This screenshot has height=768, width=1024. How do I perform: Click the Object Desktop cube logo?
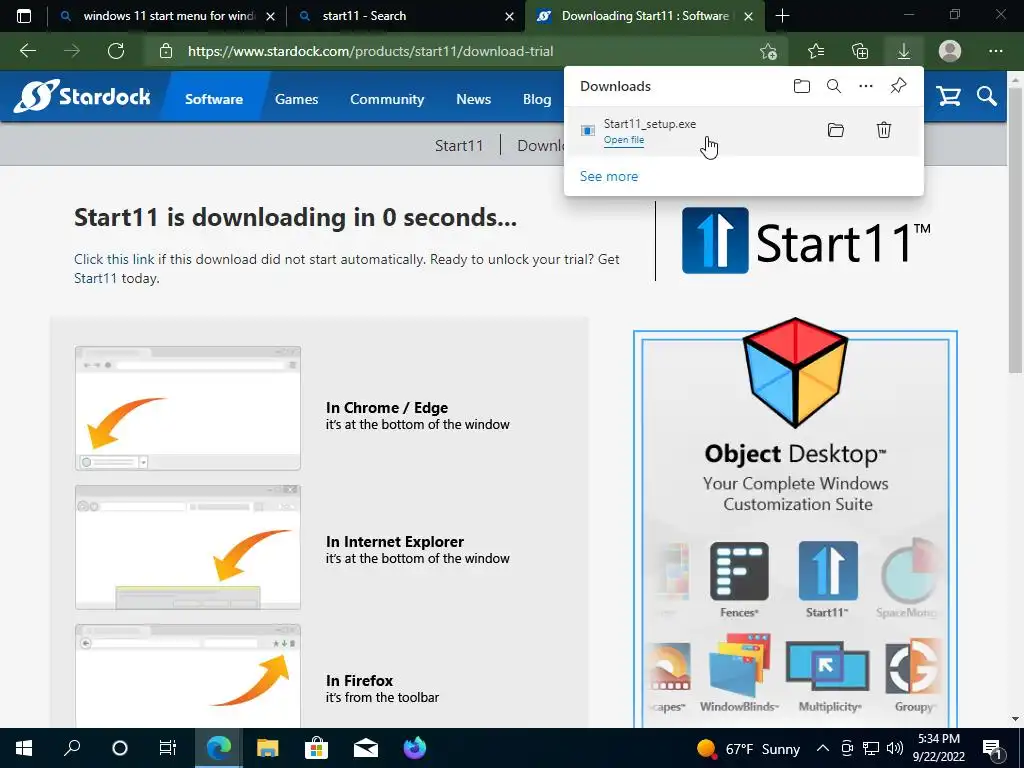coord(795,372)
